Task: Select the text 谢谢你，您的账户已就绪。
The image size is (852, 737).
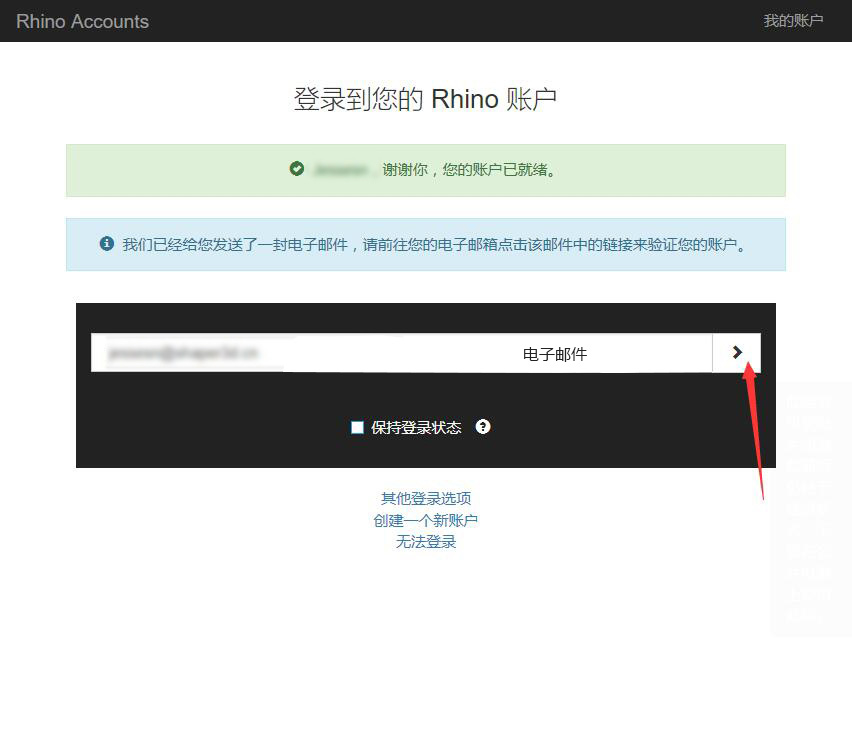Action: 469,170
